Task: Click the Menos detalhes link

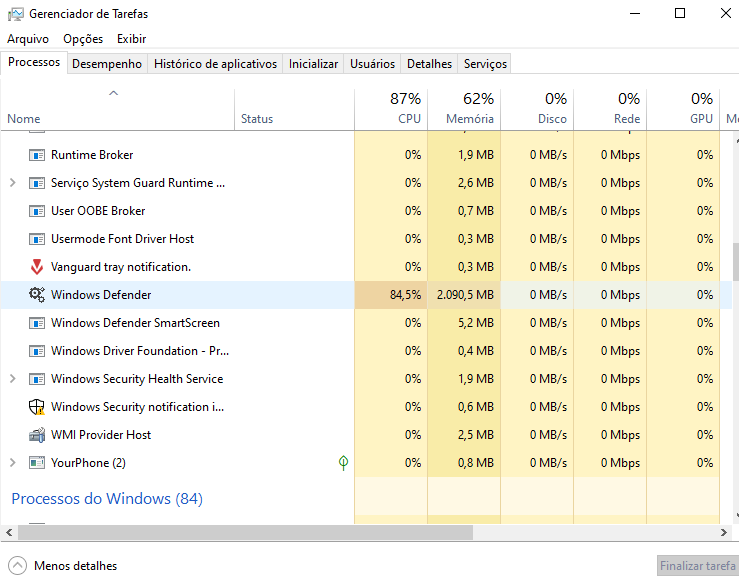Action: point(75,566)
